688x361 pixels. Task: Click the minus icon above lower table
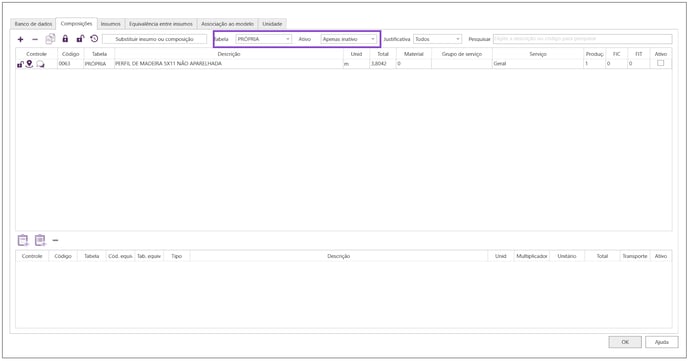tap(55, 240)
